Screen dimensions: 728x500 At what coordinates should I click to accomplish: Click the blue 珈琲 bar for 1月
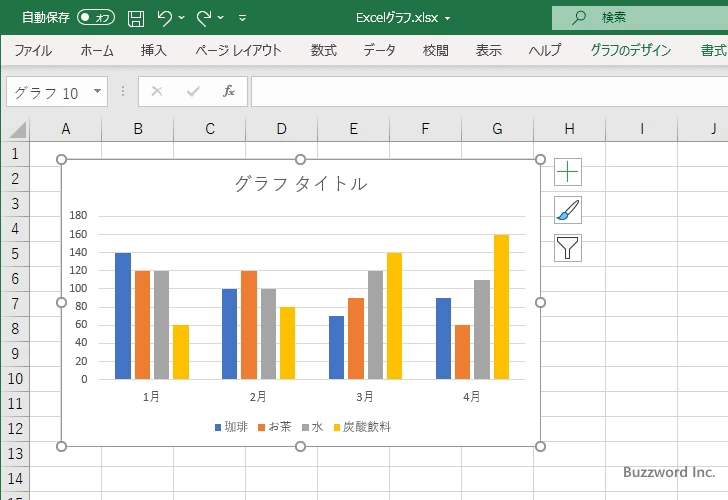(x=123, y=316)
